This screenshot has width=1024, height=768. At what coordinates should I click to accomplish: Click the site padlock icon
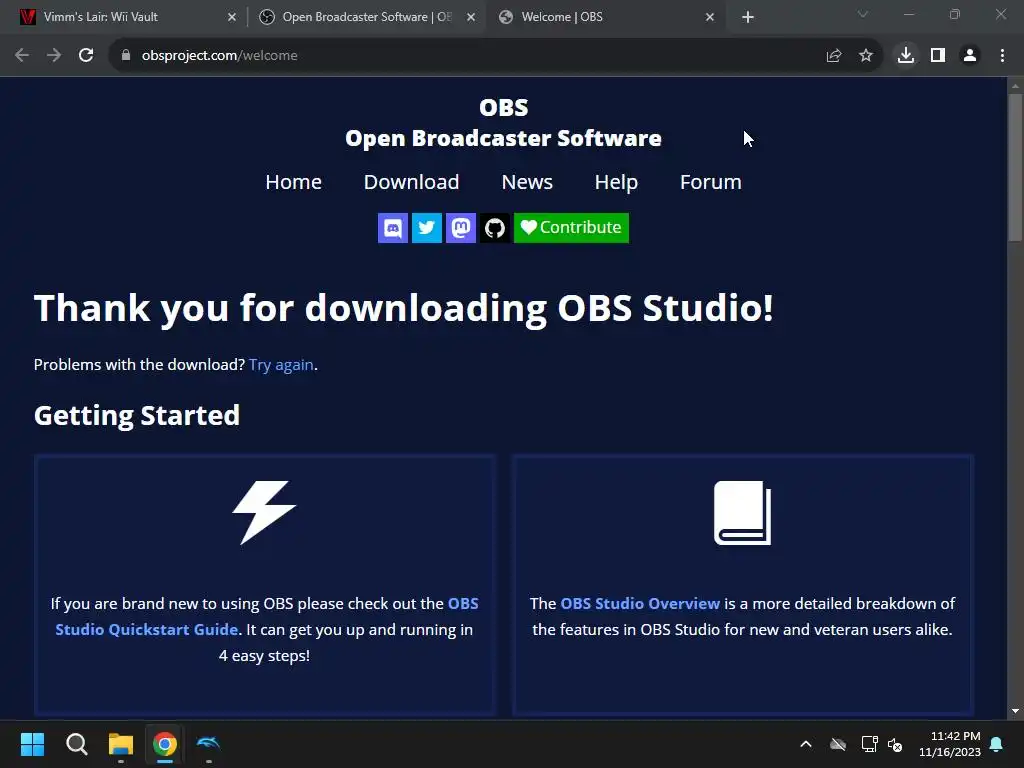coord(125,56)
